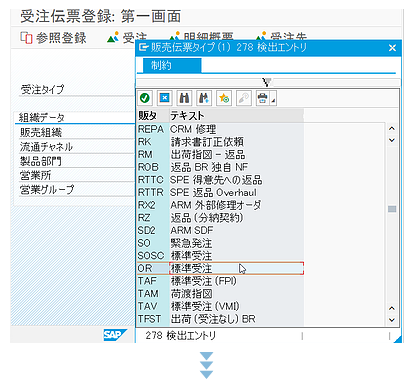Image resolution: width=410 pixels, height=384 pixels.
Task: Click scroll down arrow below top up arrow
Action: tap(392, 140)
